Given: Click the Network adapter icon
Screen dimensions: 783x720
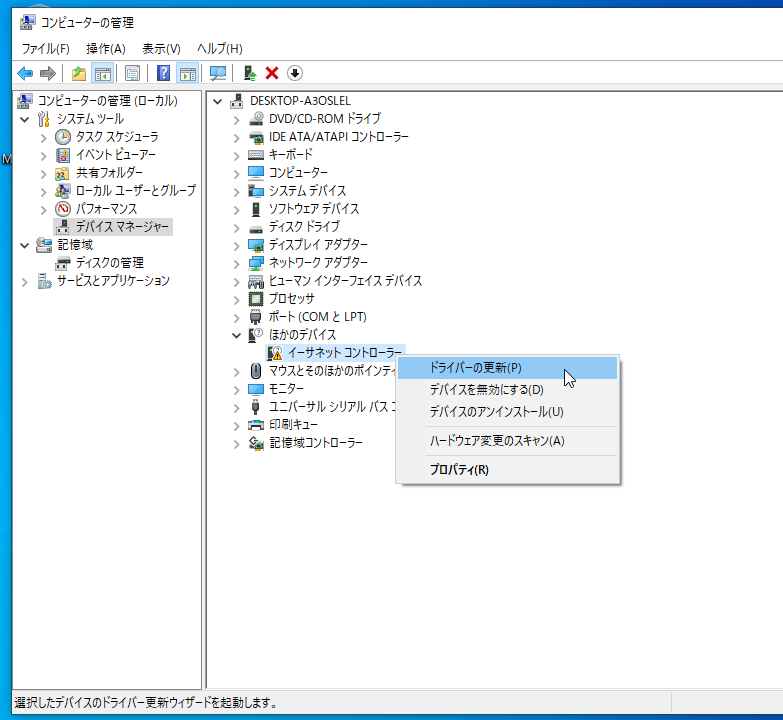Looking at the screenshot, I should click(x=256, y=263).
